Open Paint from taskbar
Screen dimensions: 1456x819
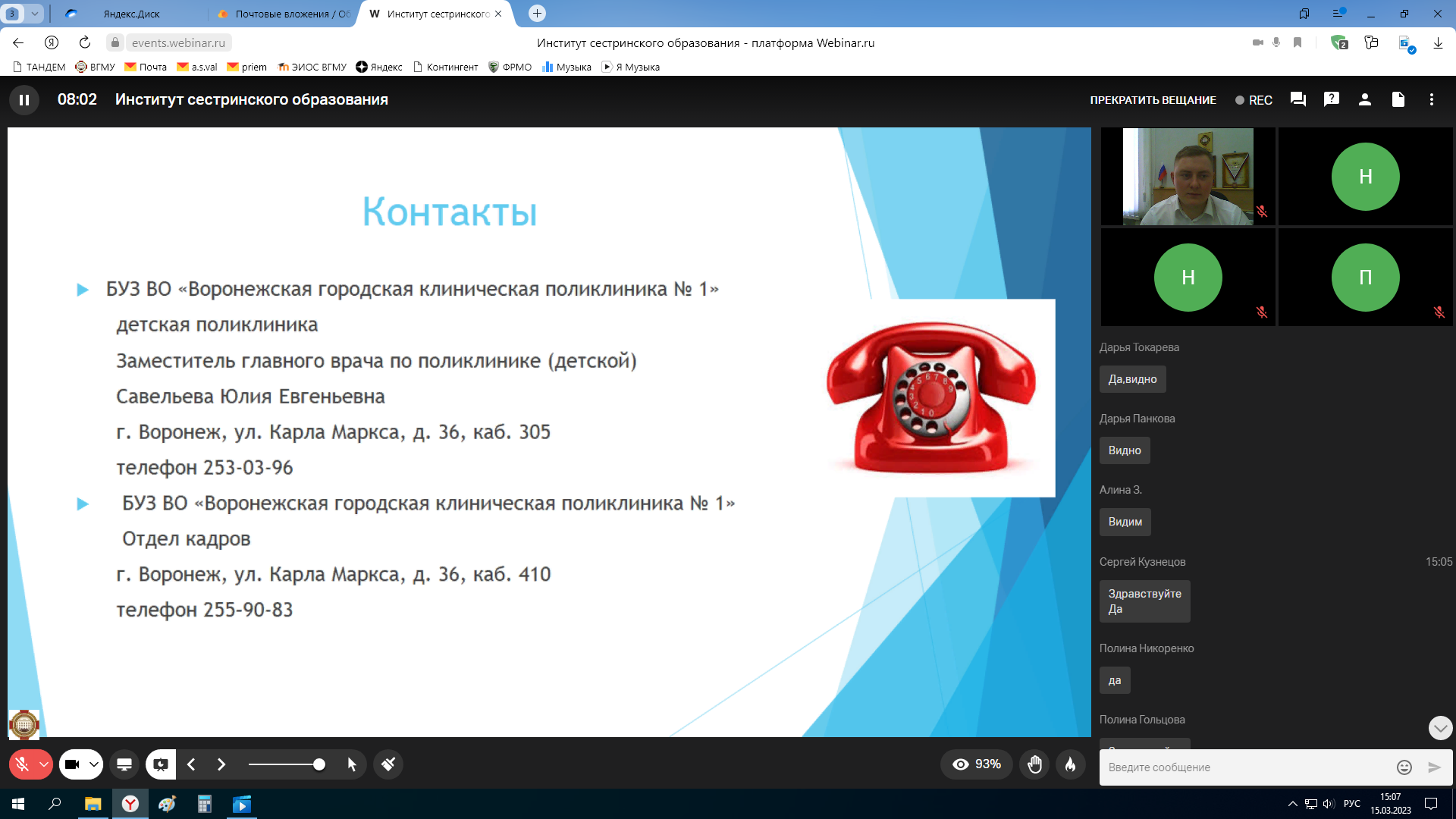click(x=167, y=805)
